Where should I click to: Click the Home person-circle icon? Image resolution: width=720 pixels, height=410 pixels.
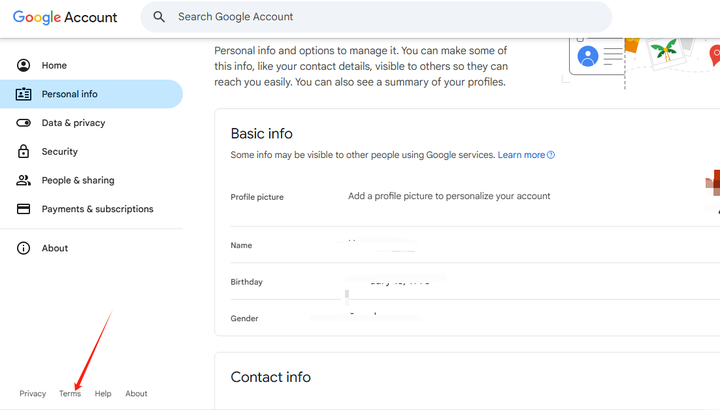tap(23, 65)
